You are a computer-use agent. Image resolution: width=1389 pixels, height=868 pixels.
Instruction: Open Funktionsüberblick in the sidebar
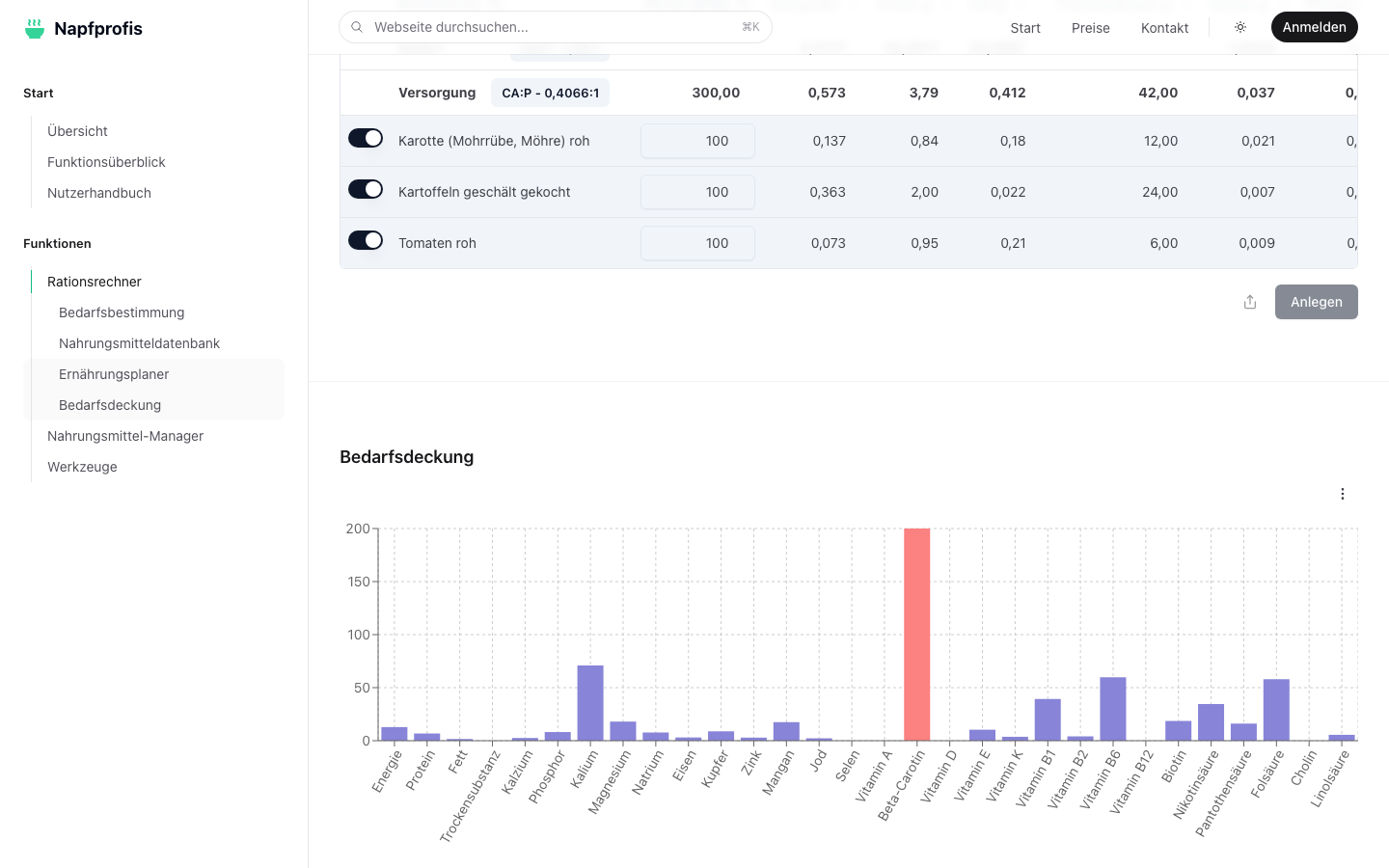tap(106, 162)
